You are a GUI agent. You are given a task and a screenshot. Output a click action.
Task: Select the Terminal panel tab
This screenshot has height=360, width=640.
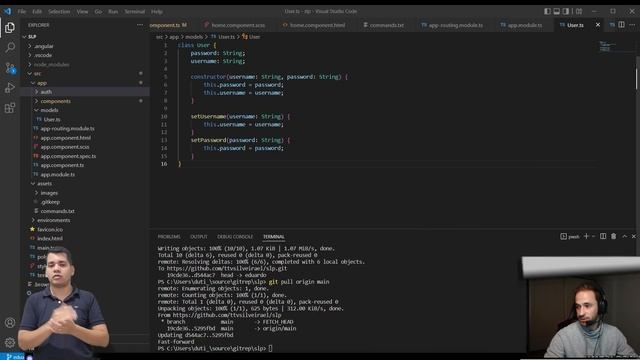tap(273, 237)
